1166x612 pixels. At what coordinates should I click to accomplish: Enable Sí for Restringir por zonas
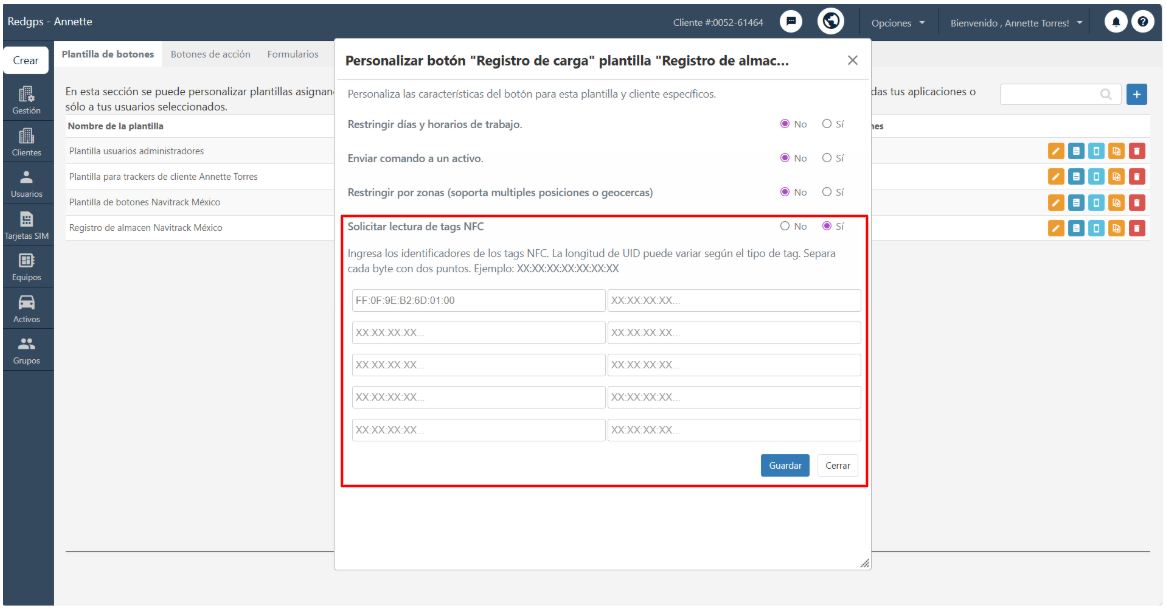826,192
